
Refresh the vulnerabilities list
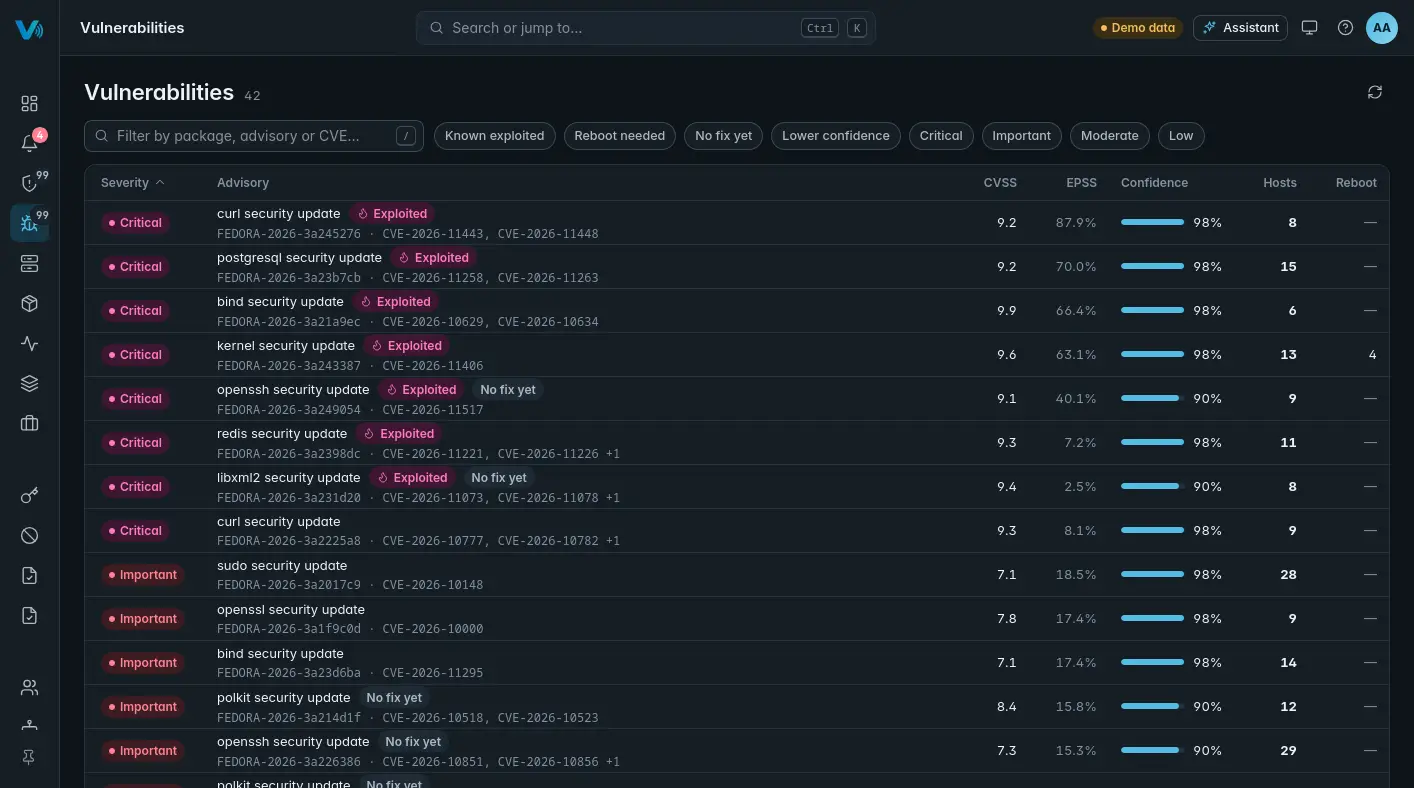[x=1375, y=92]
